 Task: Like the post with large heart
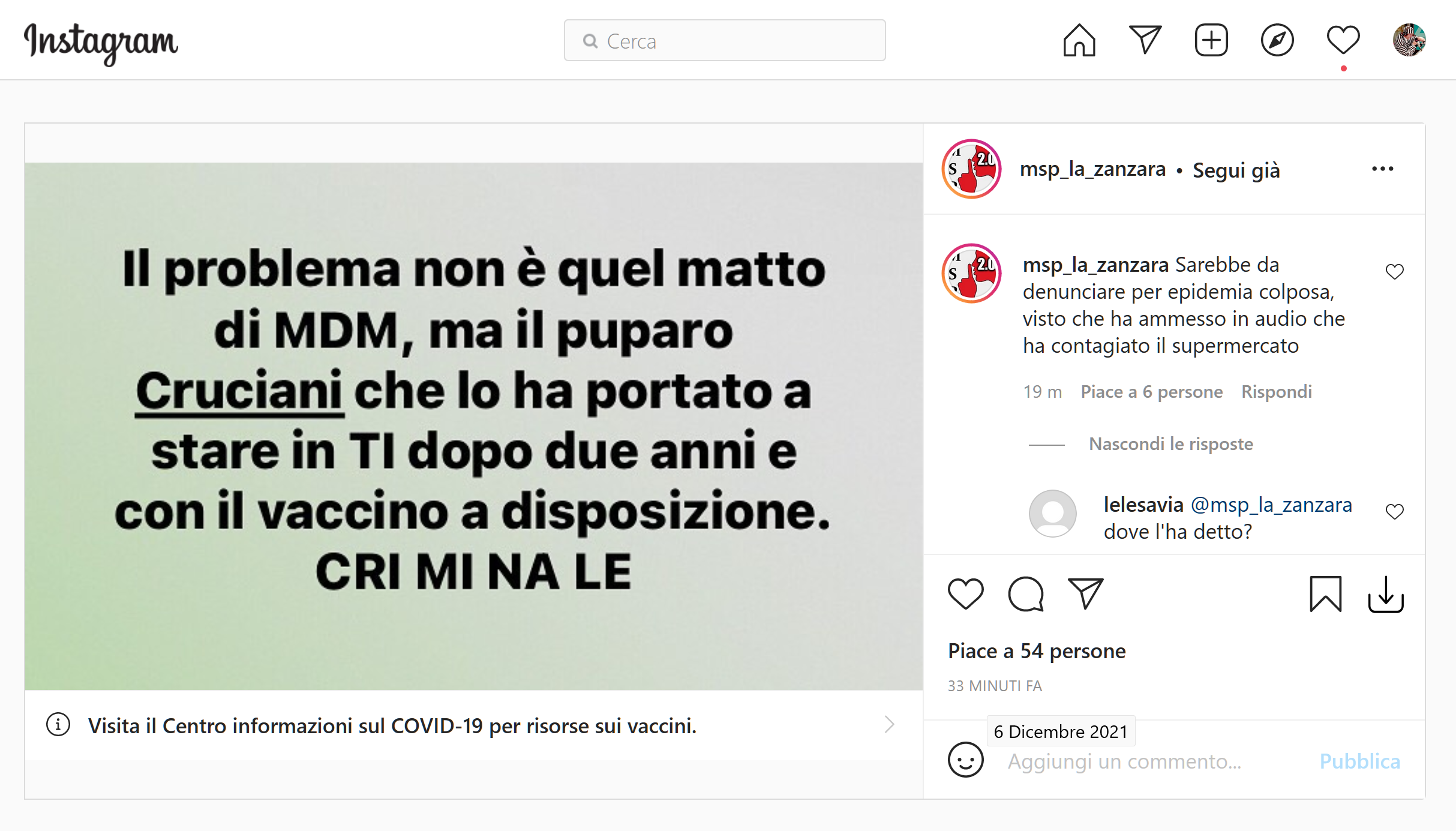(x=966, y=593)
